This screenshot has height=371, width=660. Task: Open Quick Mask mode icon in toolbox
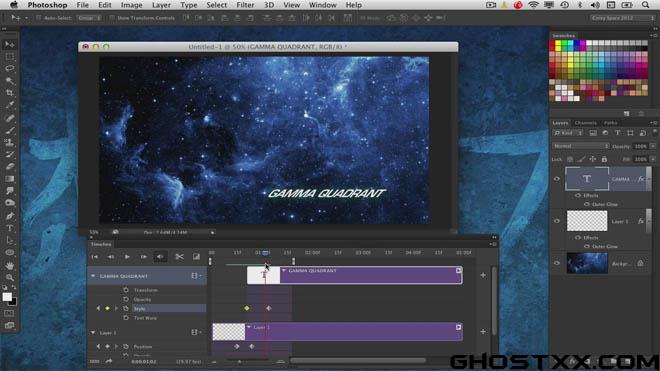[x=9, y=313]
